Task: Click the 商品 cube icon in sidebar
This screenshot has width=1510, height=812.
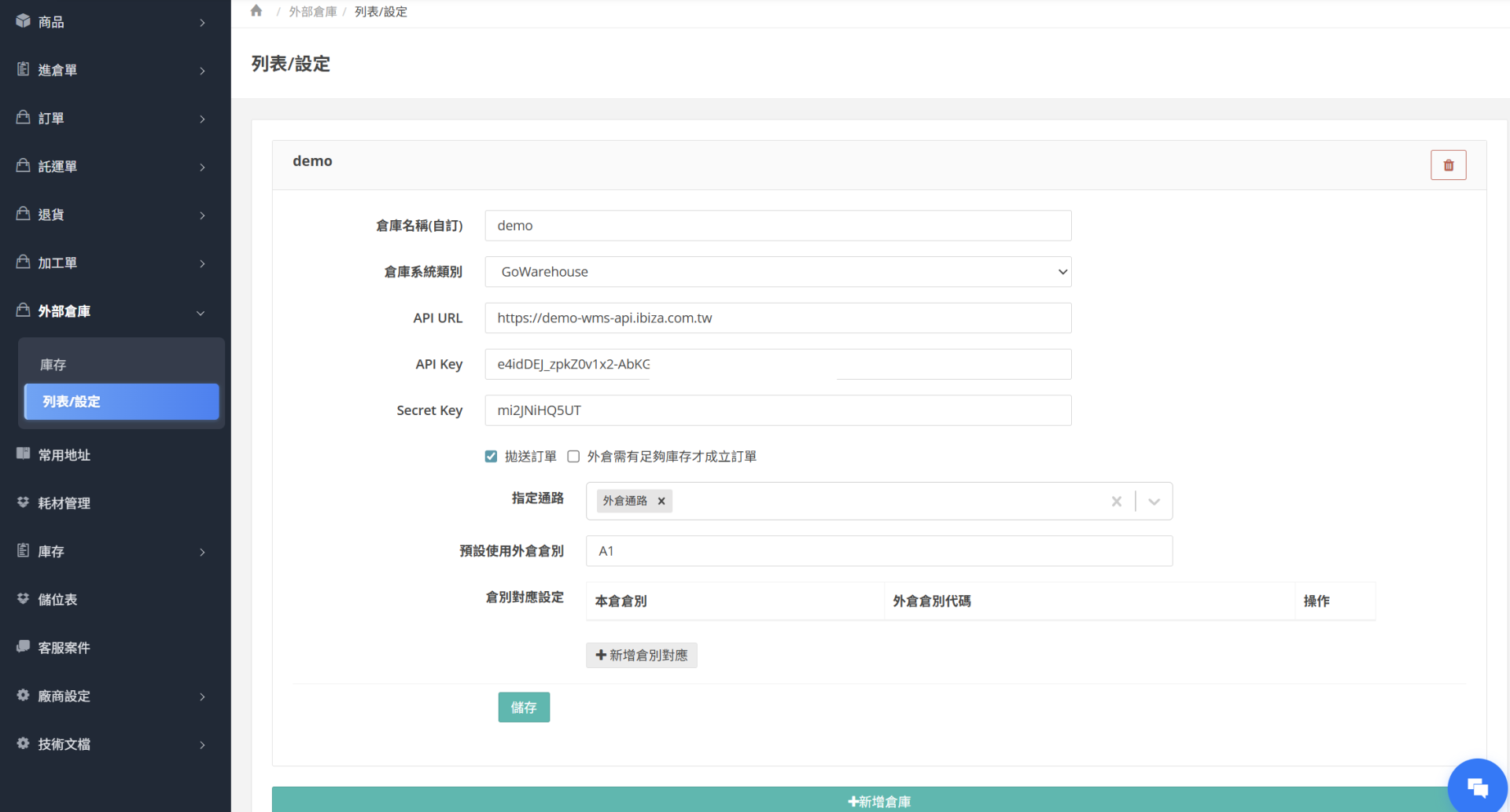Action: click(24, 21)
